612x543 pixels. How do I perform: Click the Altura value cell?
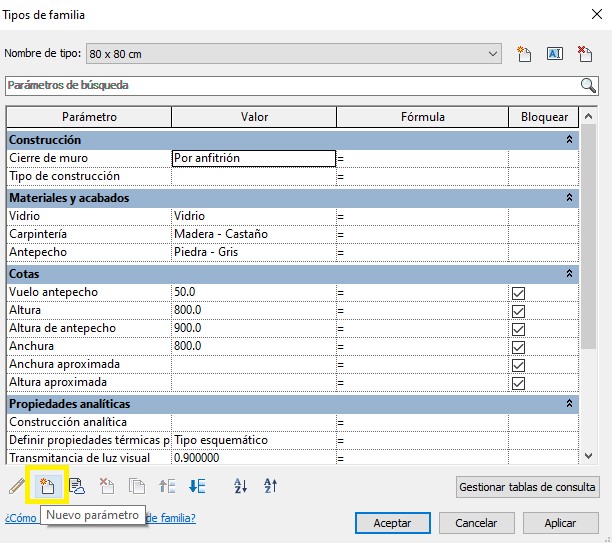(x=253, y=311)
